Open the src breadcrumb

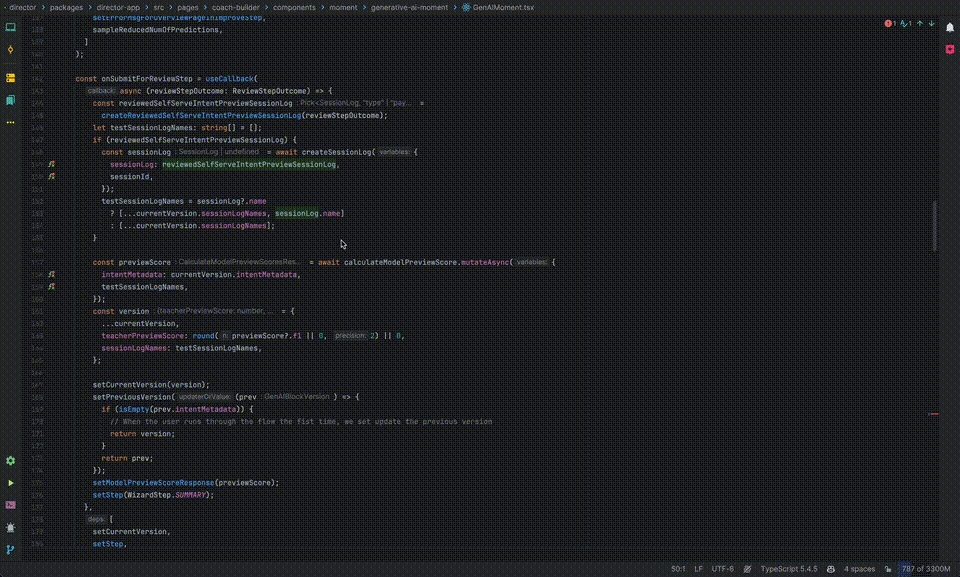159,7
